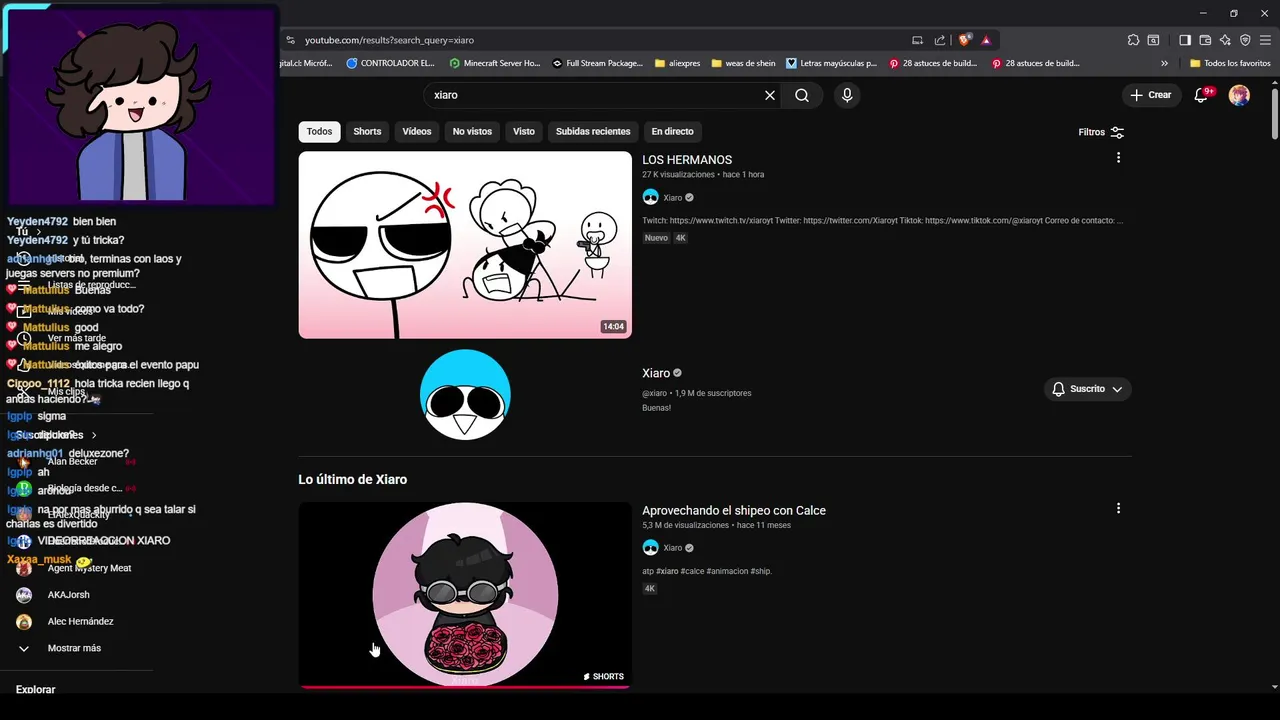Screen dimensions: 1280x720
Task: Click the Crear button
Action: (1151, 95)
